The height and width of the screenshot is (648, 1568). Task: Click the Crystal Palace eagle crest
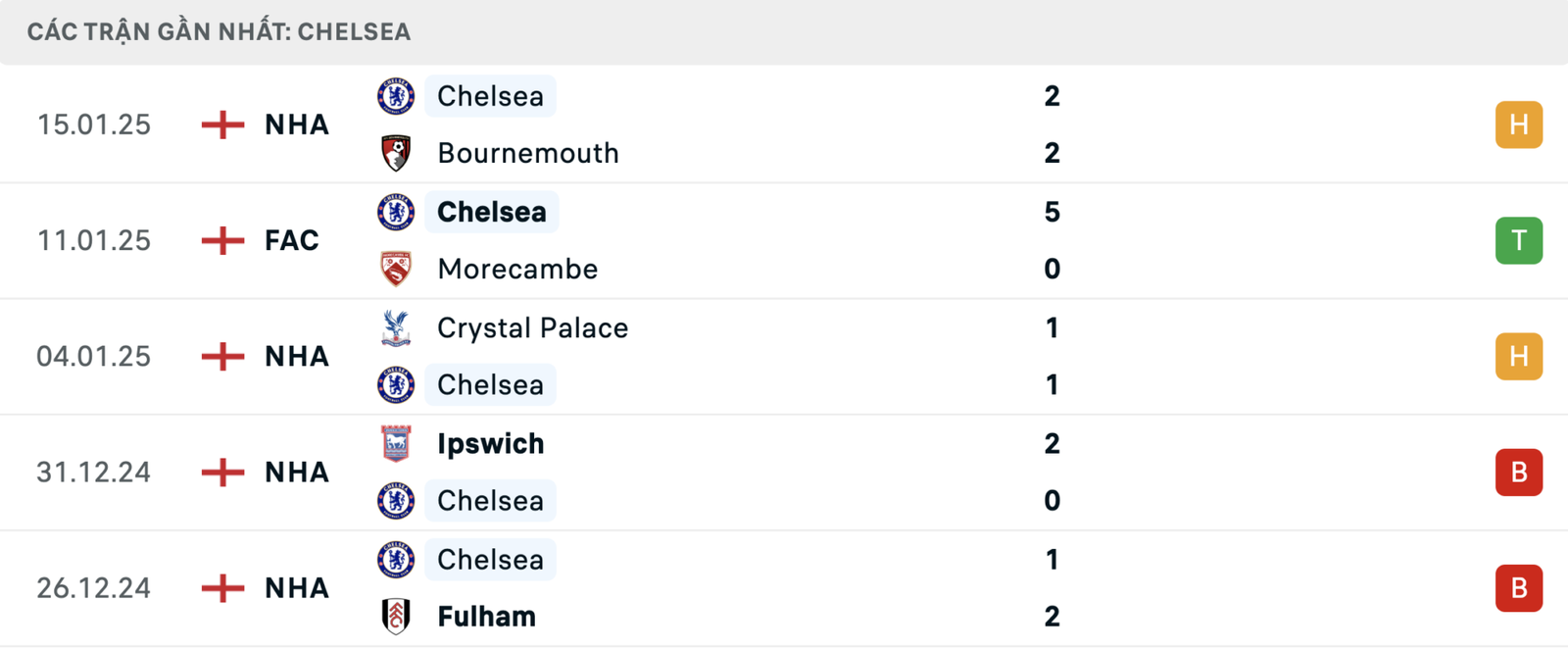coord(396,327)
